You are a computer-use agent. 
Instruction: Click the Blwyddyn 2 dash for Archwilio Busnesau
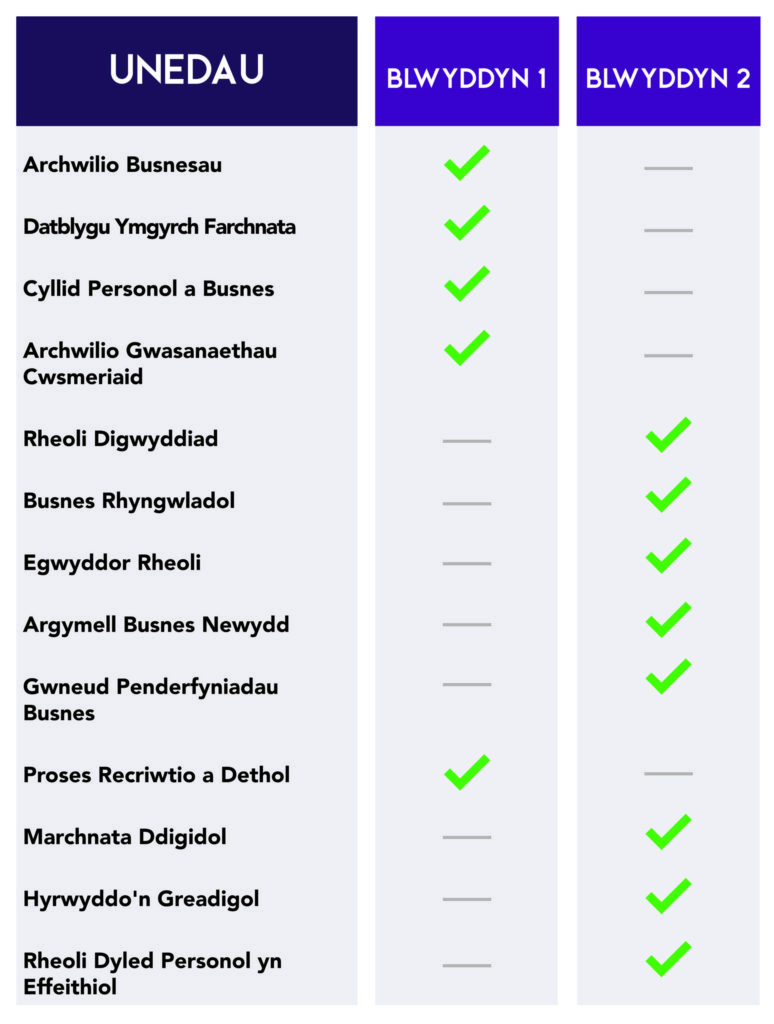coord(668,168)
